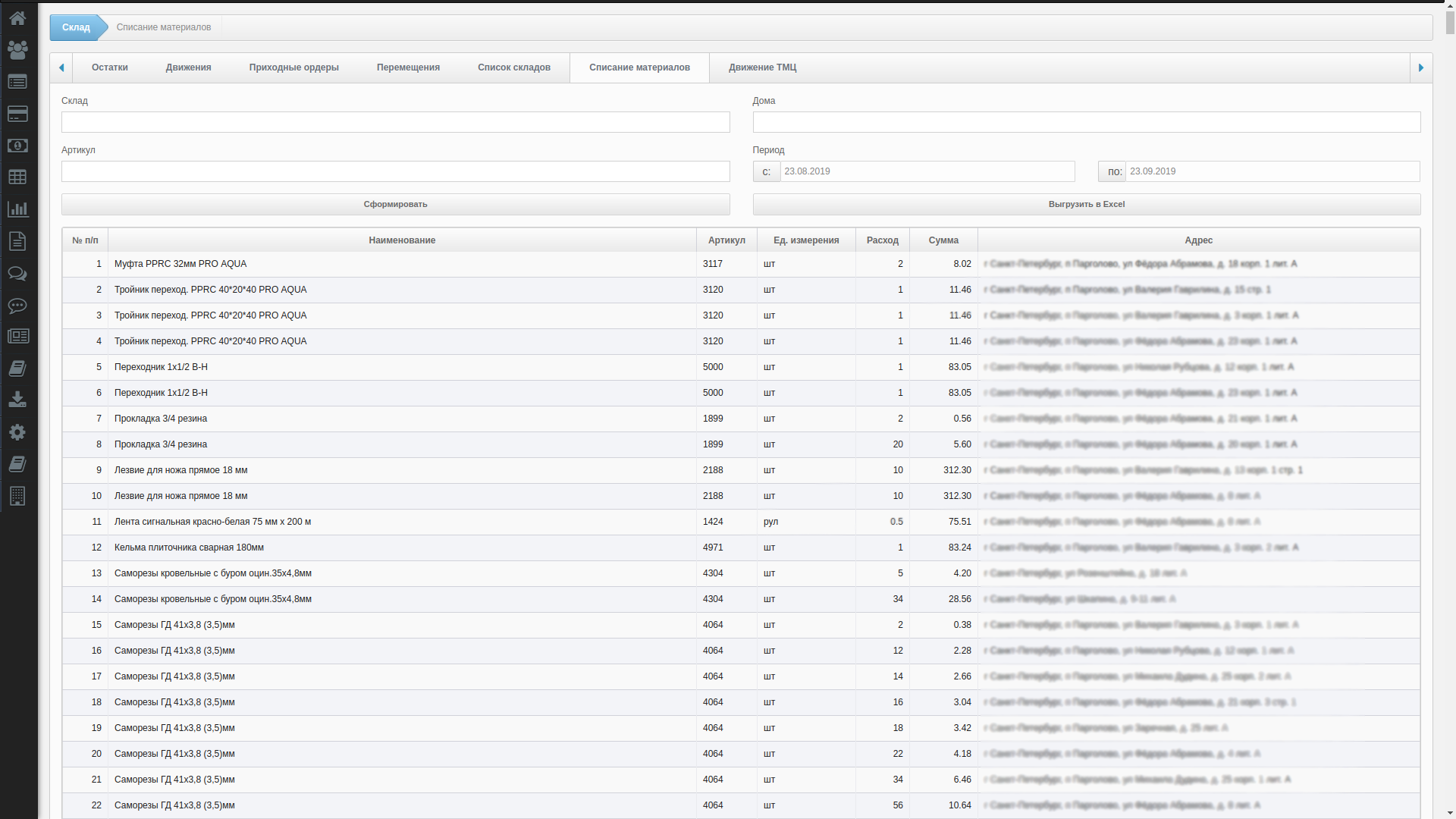This screenshot has height=819, width=1456.
Task: Click the users group sidebar icon
Action: [x=17, y=50]
